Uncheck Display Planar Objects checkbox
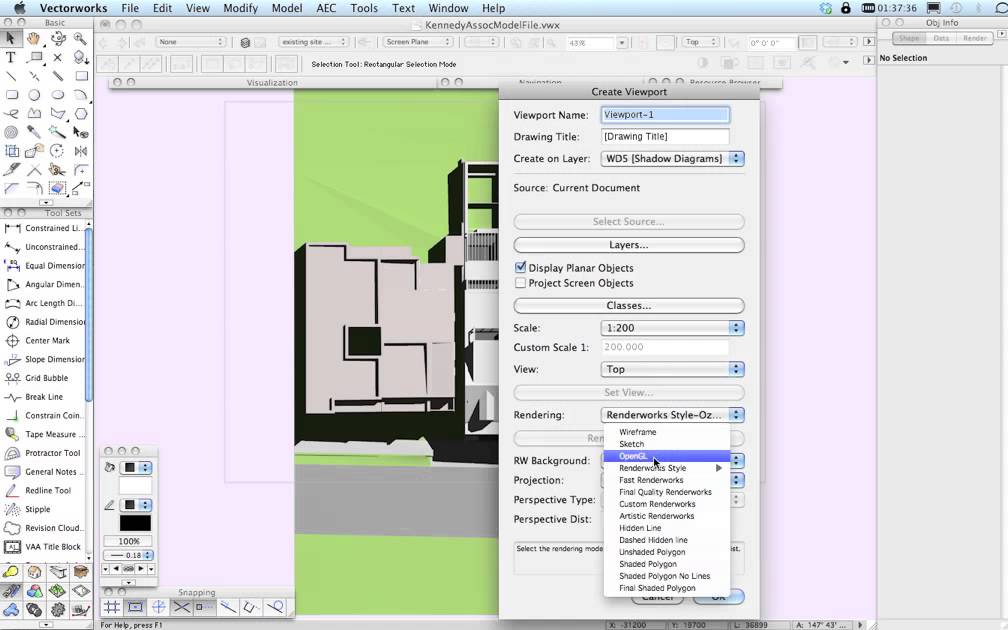The height and width of the screenshot is (630, 1008). click(521, 267)
